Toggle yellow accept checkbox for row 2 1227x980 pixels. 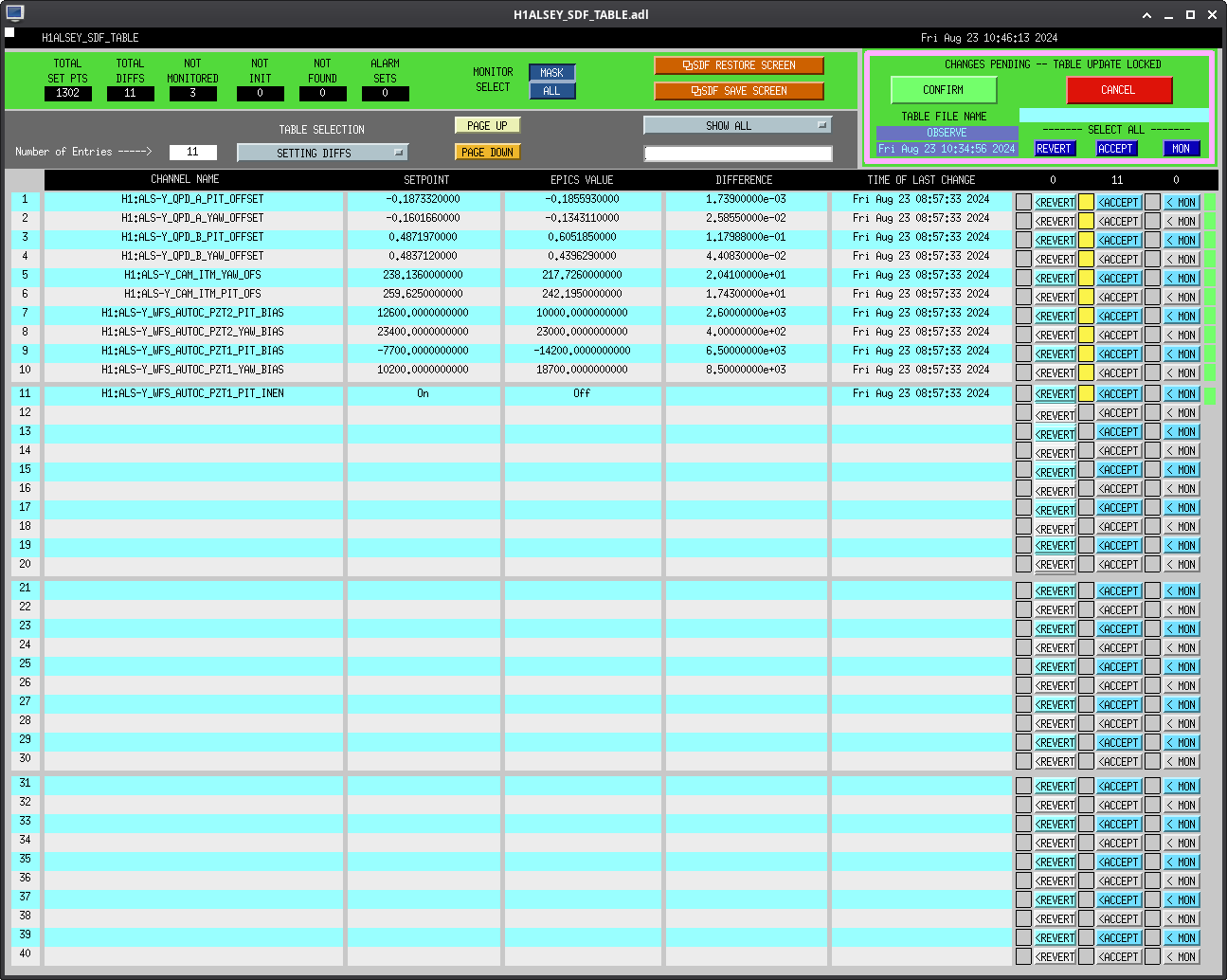[x=1086, y=221]
